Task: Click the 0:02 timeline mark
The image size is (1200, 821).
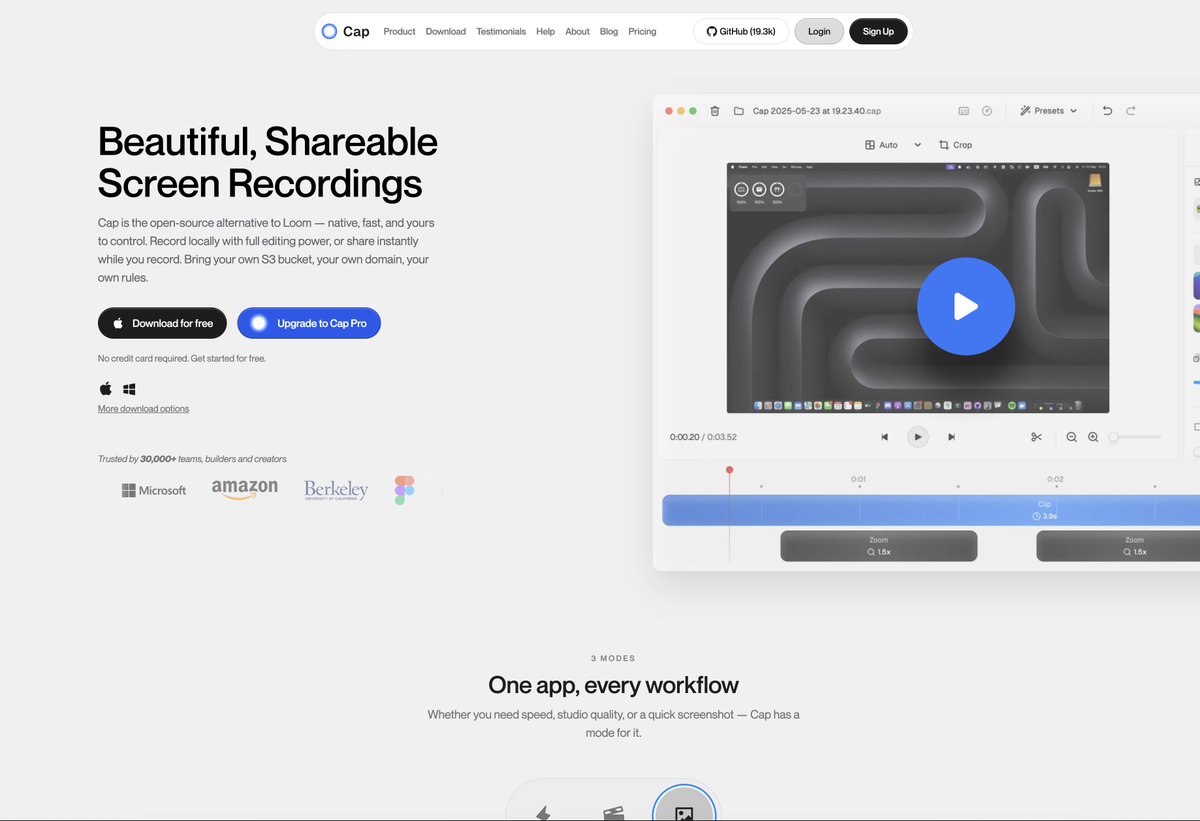Action: tap(1055, 479)
